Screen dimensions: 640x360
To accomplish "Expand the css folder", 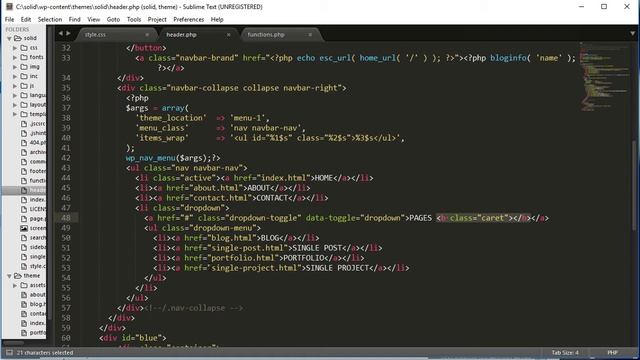I will (15, 48).
